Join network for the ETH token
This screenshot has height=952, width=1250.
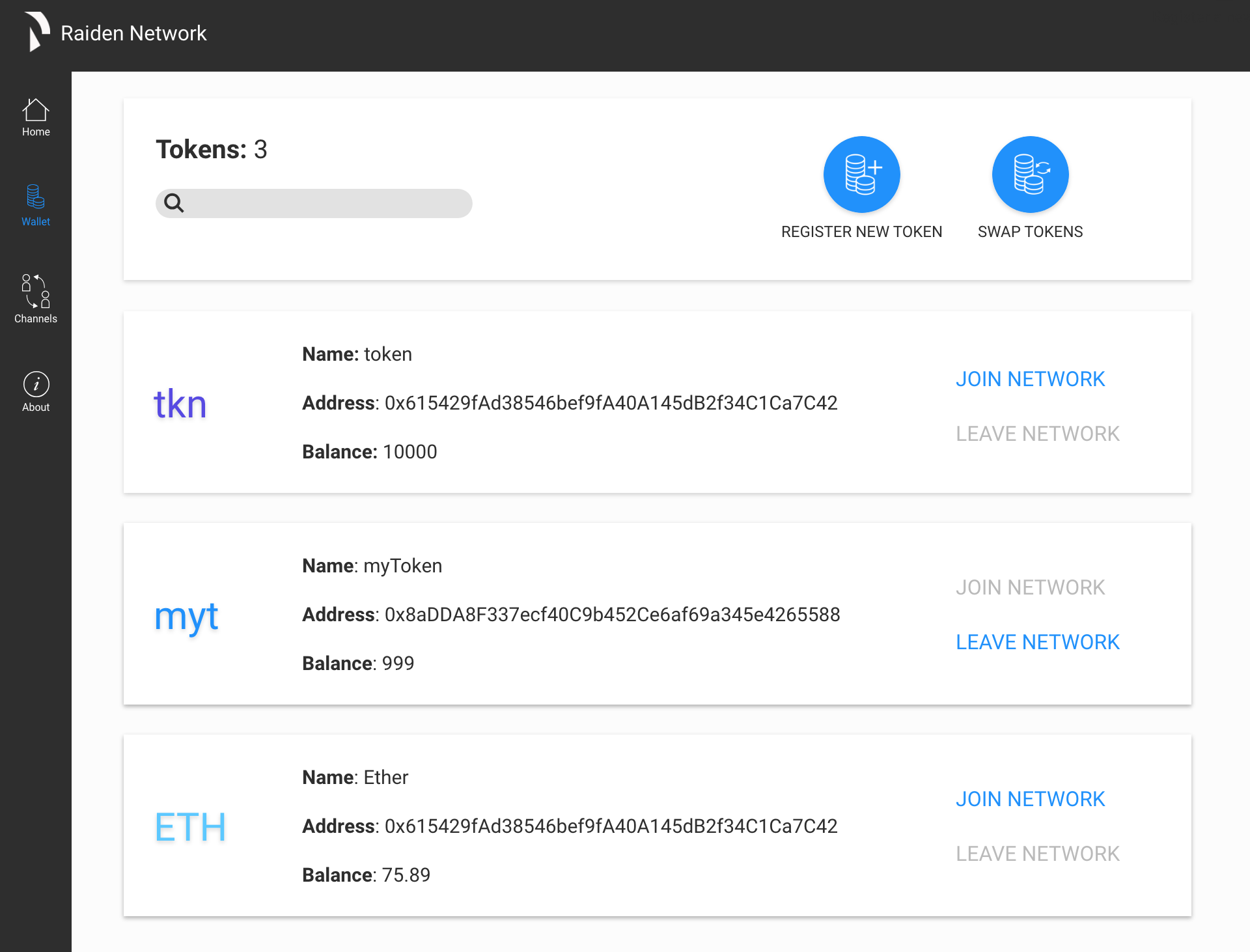1030,799
